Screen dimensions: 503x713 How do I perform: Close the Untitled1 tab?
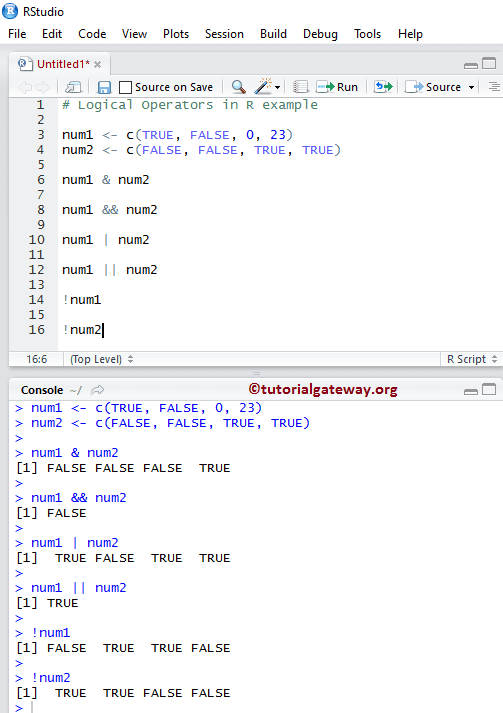coord(97,65)
